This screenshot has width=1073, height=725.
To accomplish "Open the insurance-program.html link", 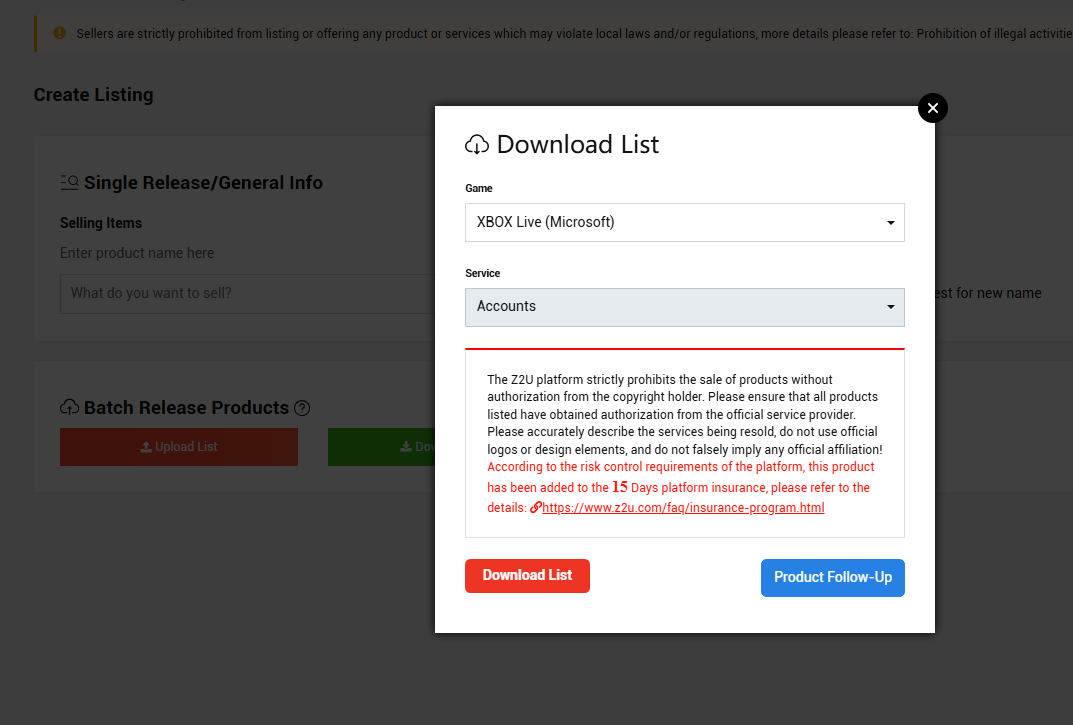I will coord(683,508).
